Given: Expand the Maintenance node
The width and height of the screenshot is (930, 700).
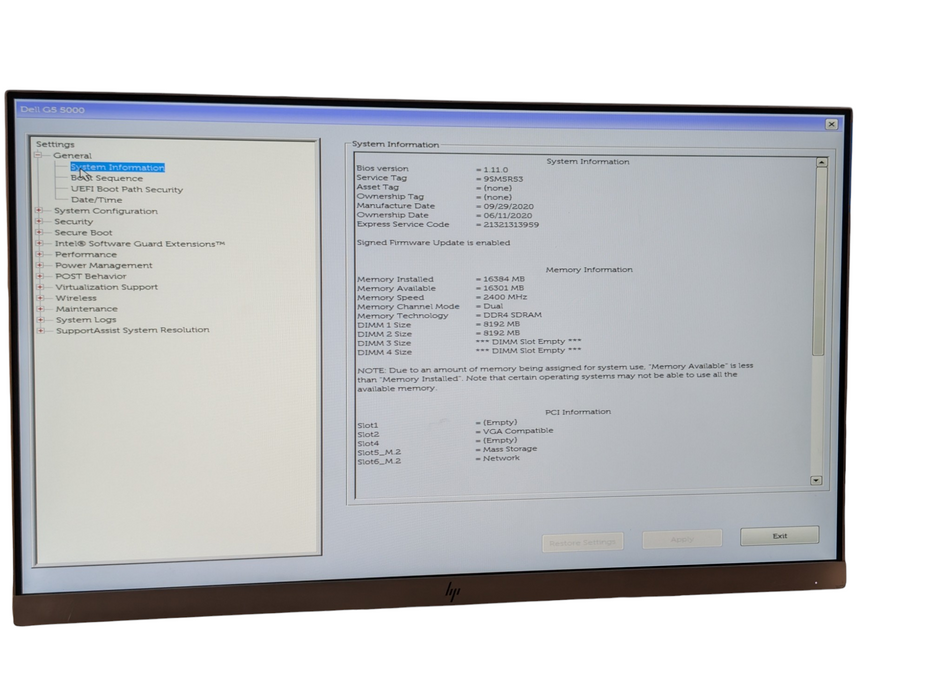Looking at the screenshot, I should tap(41, 308).
